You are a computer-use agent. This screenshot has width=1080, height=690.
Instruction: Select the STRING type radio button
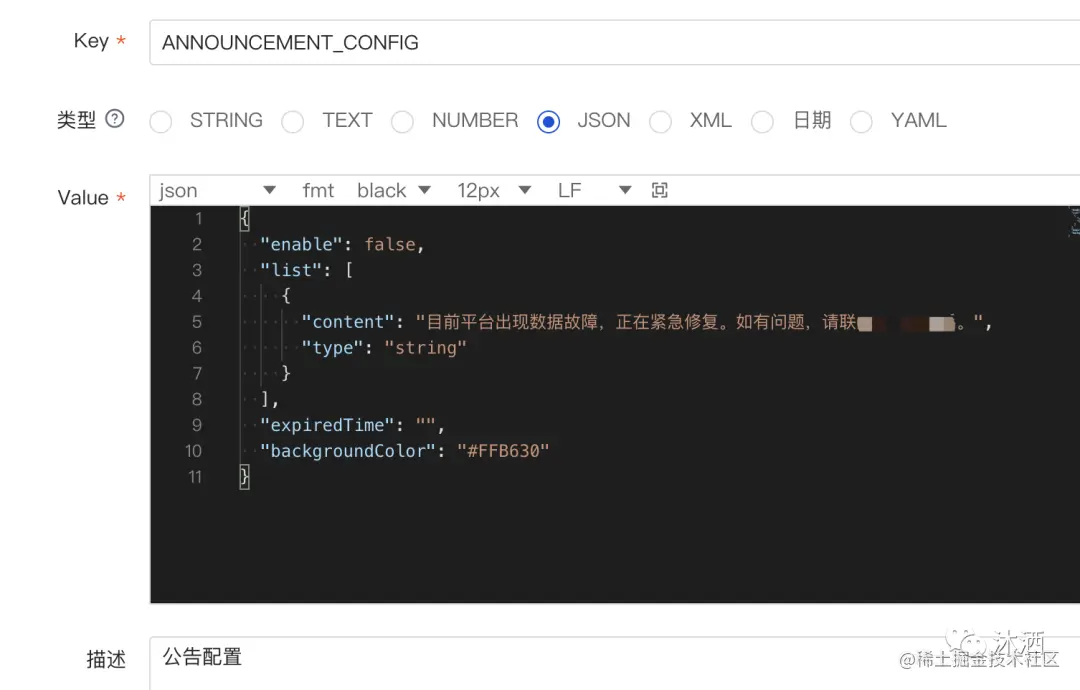click(x=160, y=122)
